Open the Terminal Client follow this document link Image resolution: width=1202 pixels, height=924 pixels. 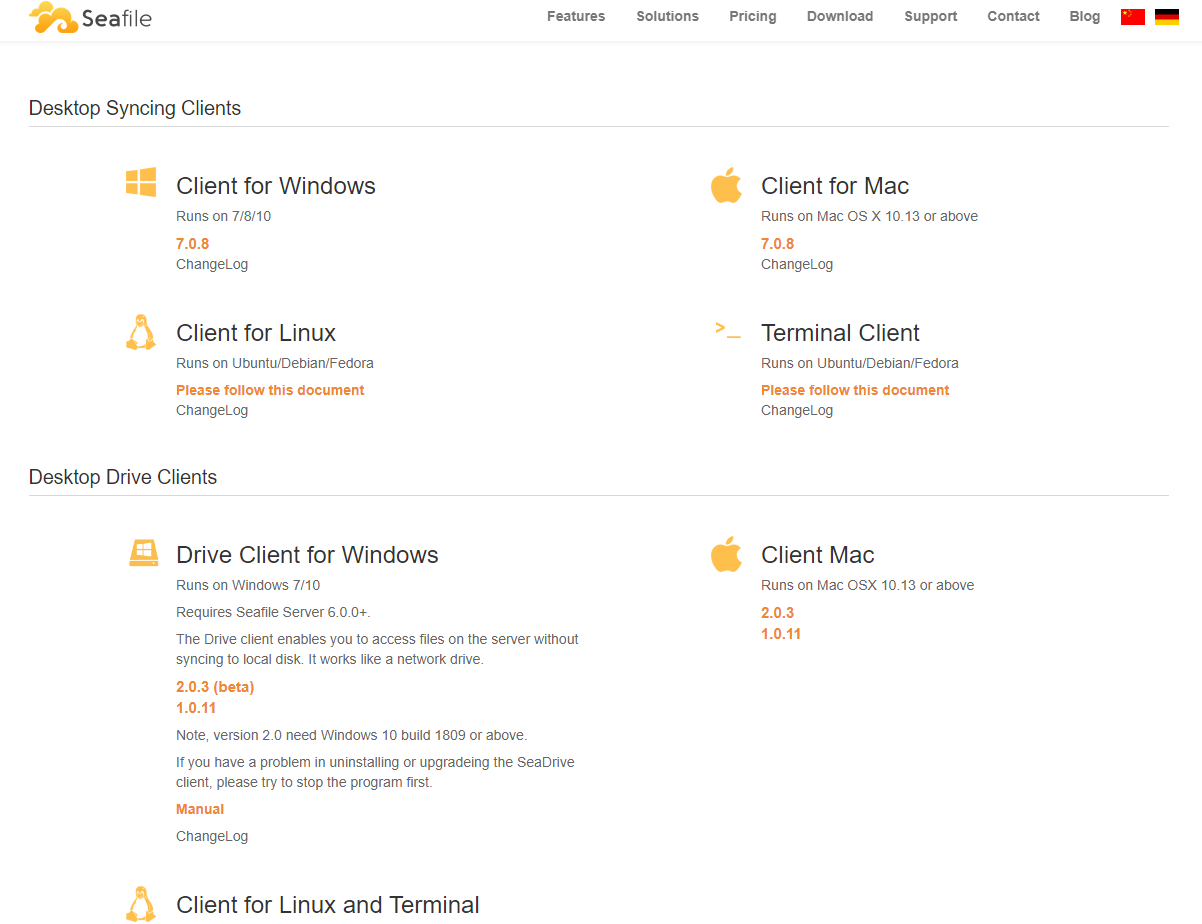pyautogui.click(x=854, y=390)
